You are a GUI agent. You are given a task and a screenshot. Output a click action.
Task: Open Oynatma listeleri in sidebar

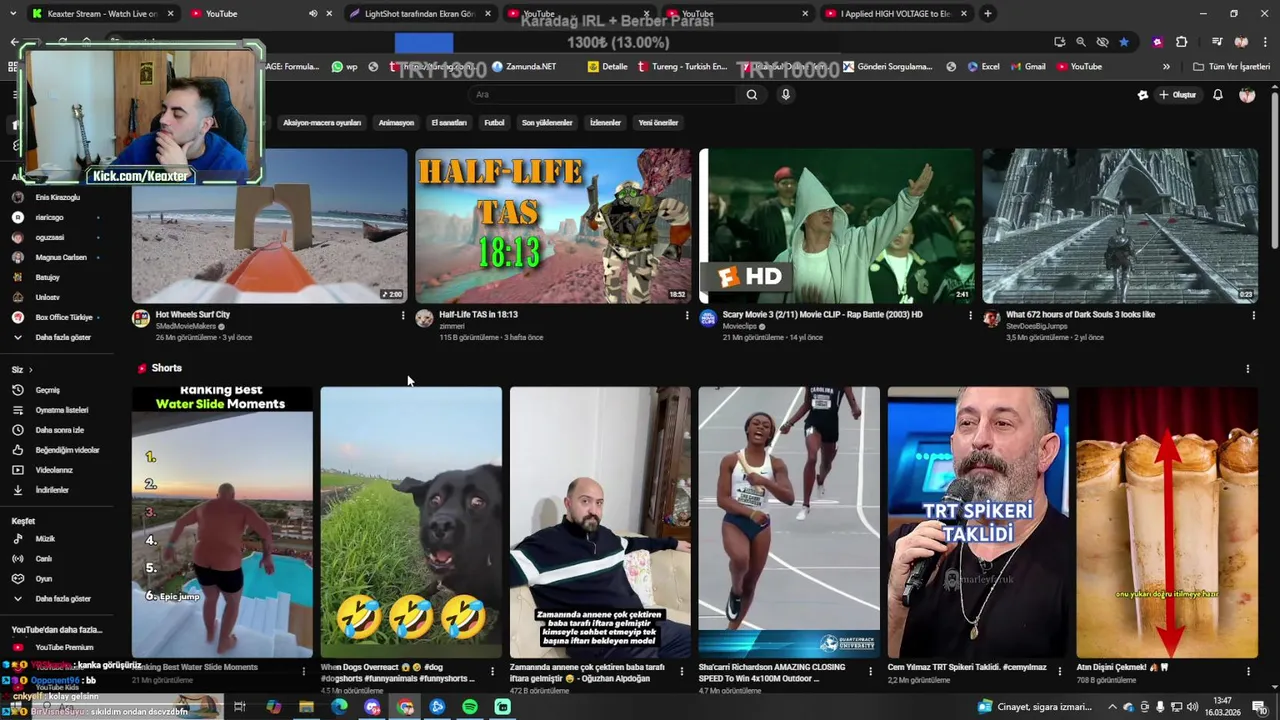coord(52,410)
